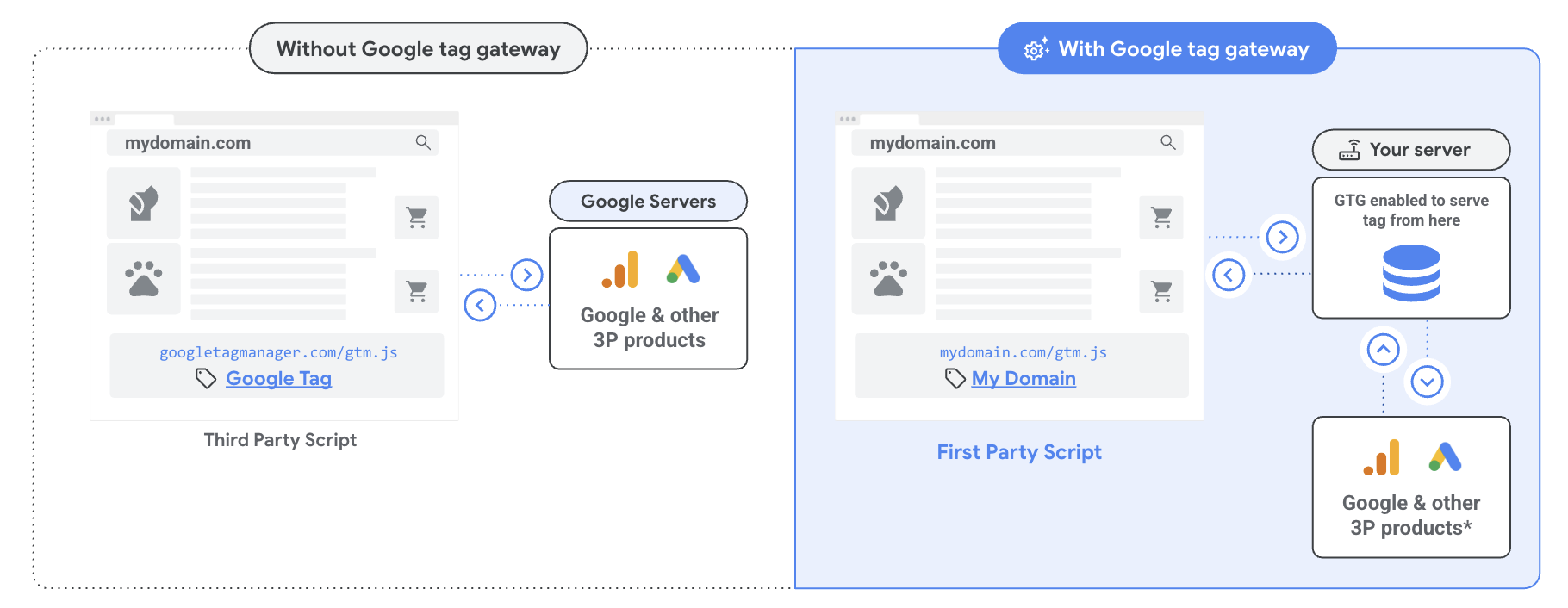Open the 'My Domain' link

[1024, 379]
